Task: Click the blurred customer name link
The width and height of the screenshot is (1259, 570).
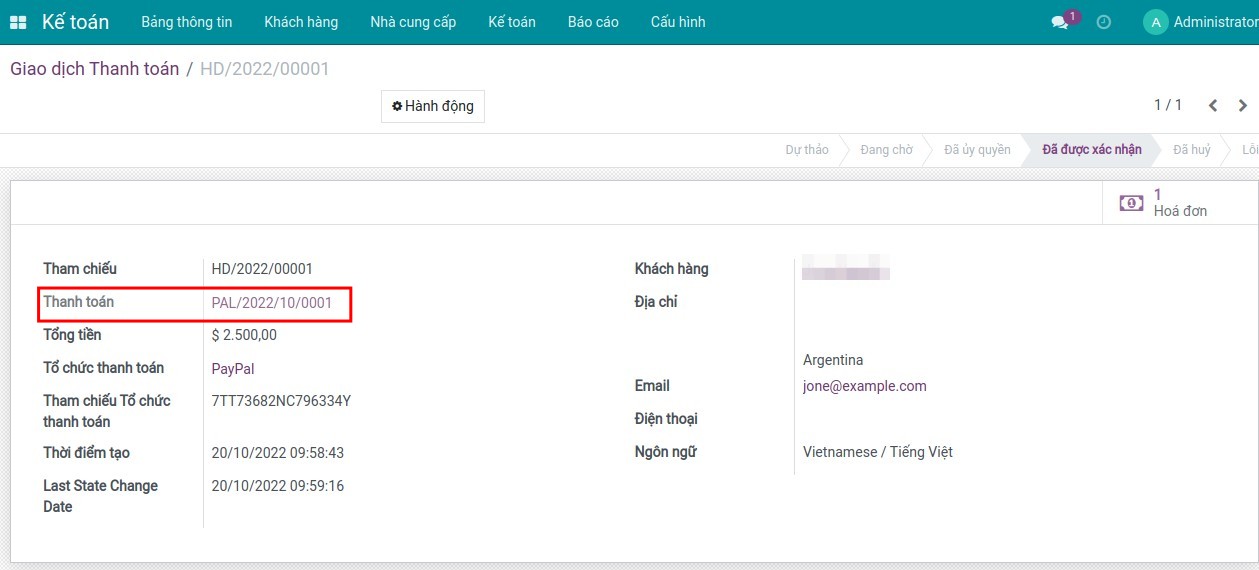Action: coord(846,268)
